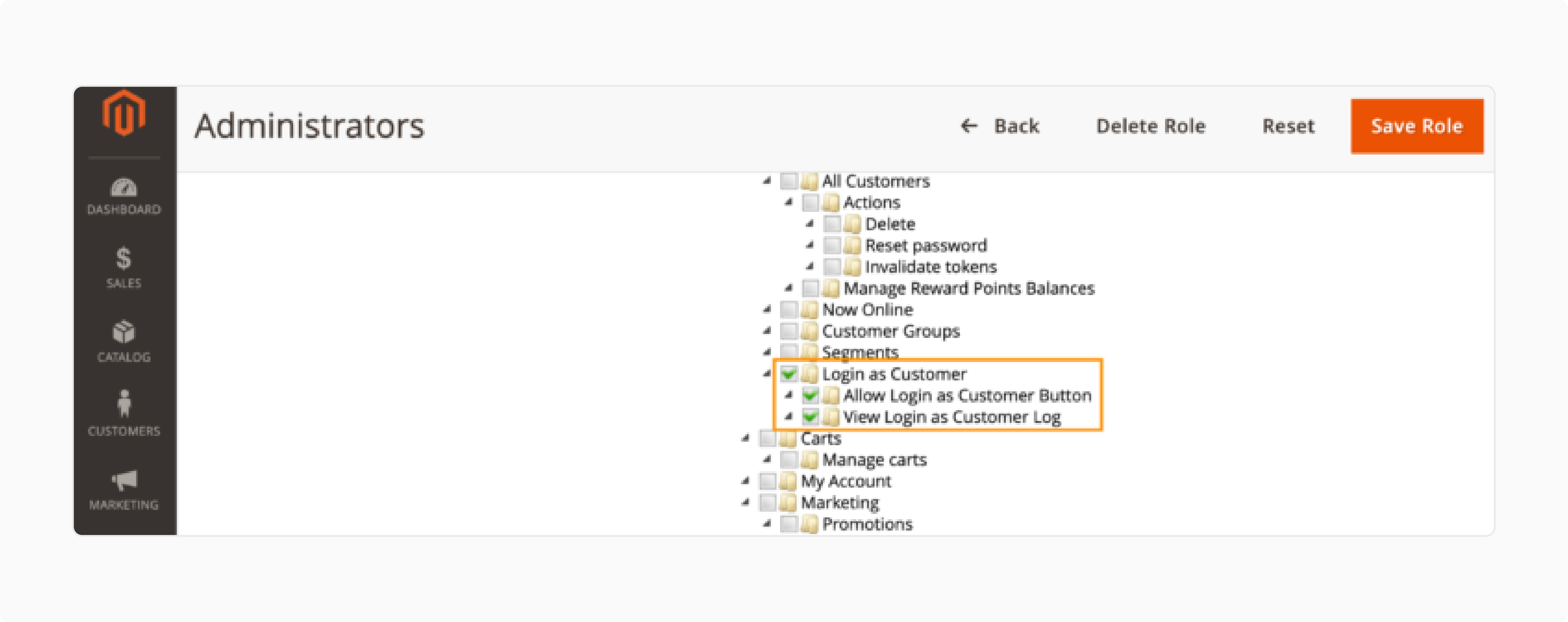Check the All Customers checkbox
The image size is (1568, 622).
[x=789, y=182]
